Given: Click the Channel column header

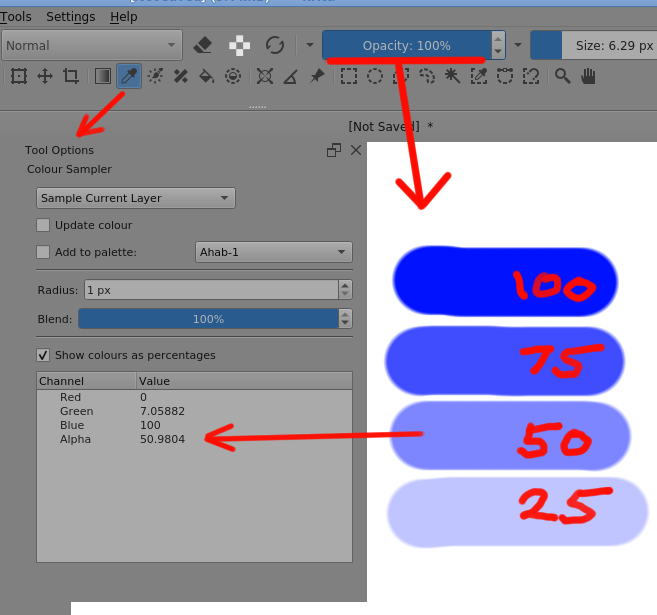Looking at the screenshot, I should point(86,381).
